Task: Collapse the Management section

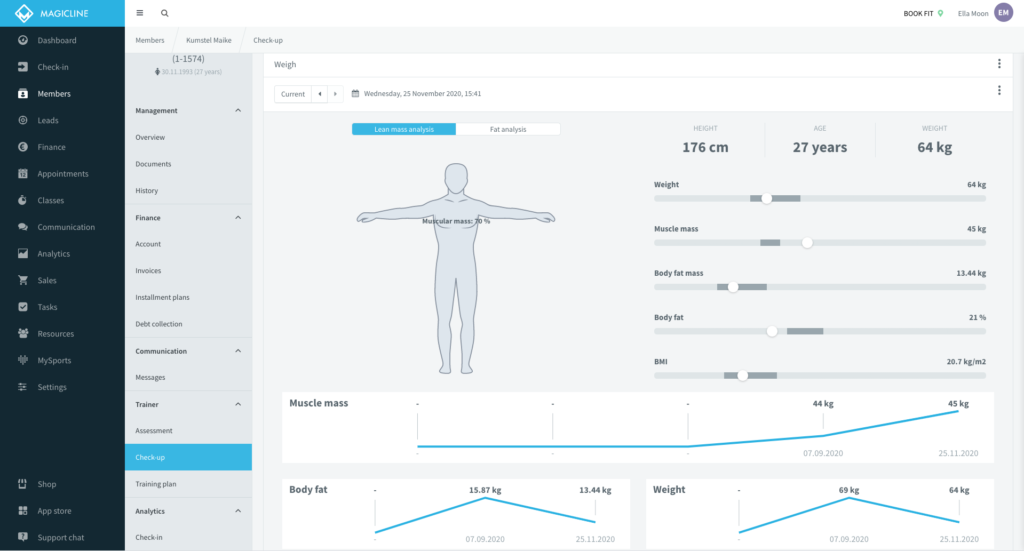Action: (238, 111)
